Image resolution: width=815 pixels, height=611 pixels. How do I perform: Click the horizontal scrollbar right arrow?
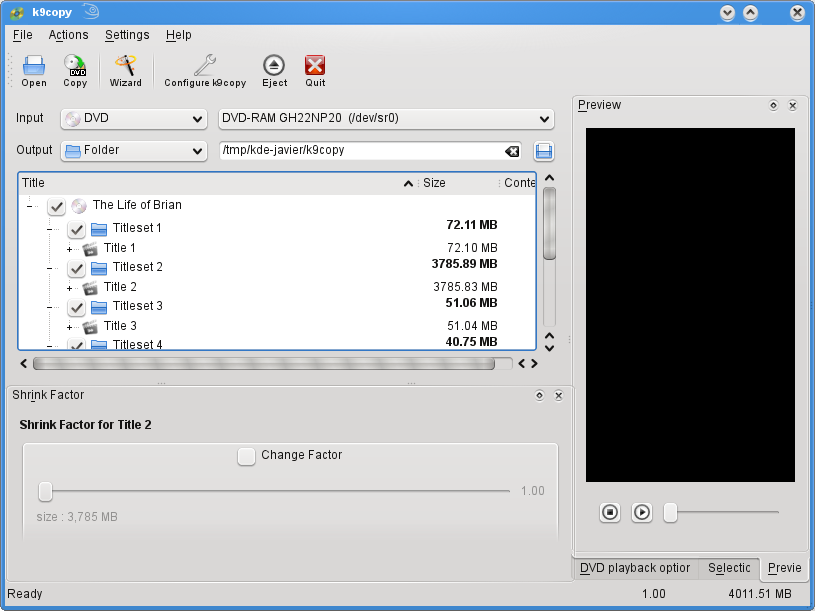(534, 364)
